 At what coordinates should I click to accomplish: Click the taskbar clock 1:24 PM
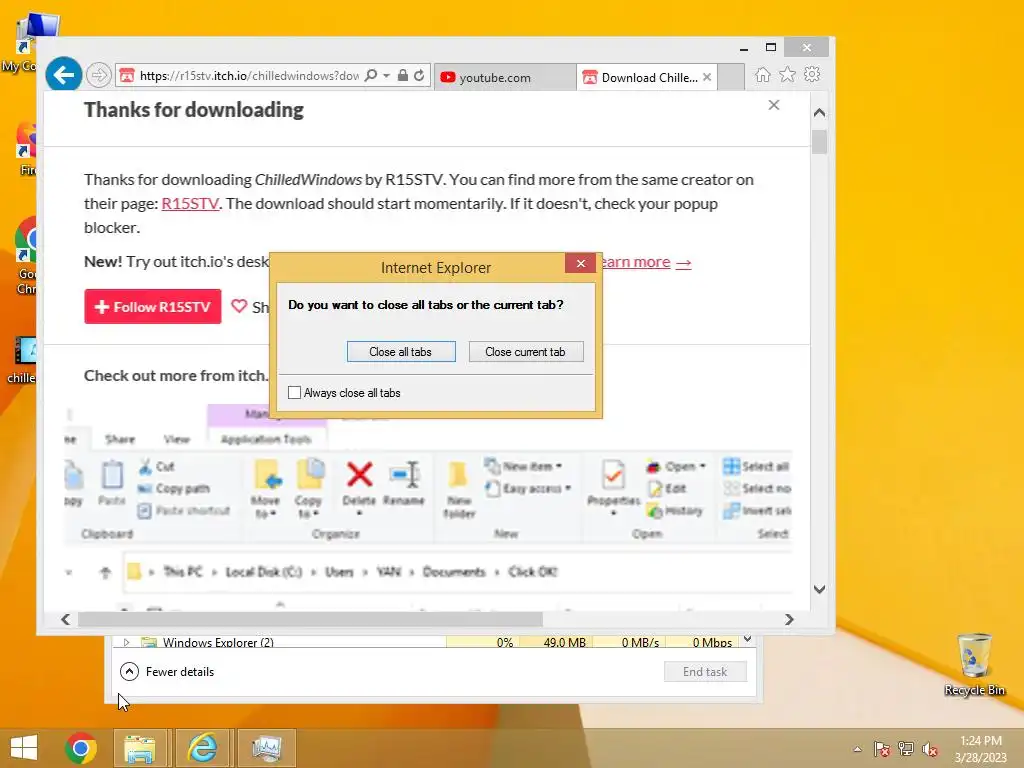981,741
